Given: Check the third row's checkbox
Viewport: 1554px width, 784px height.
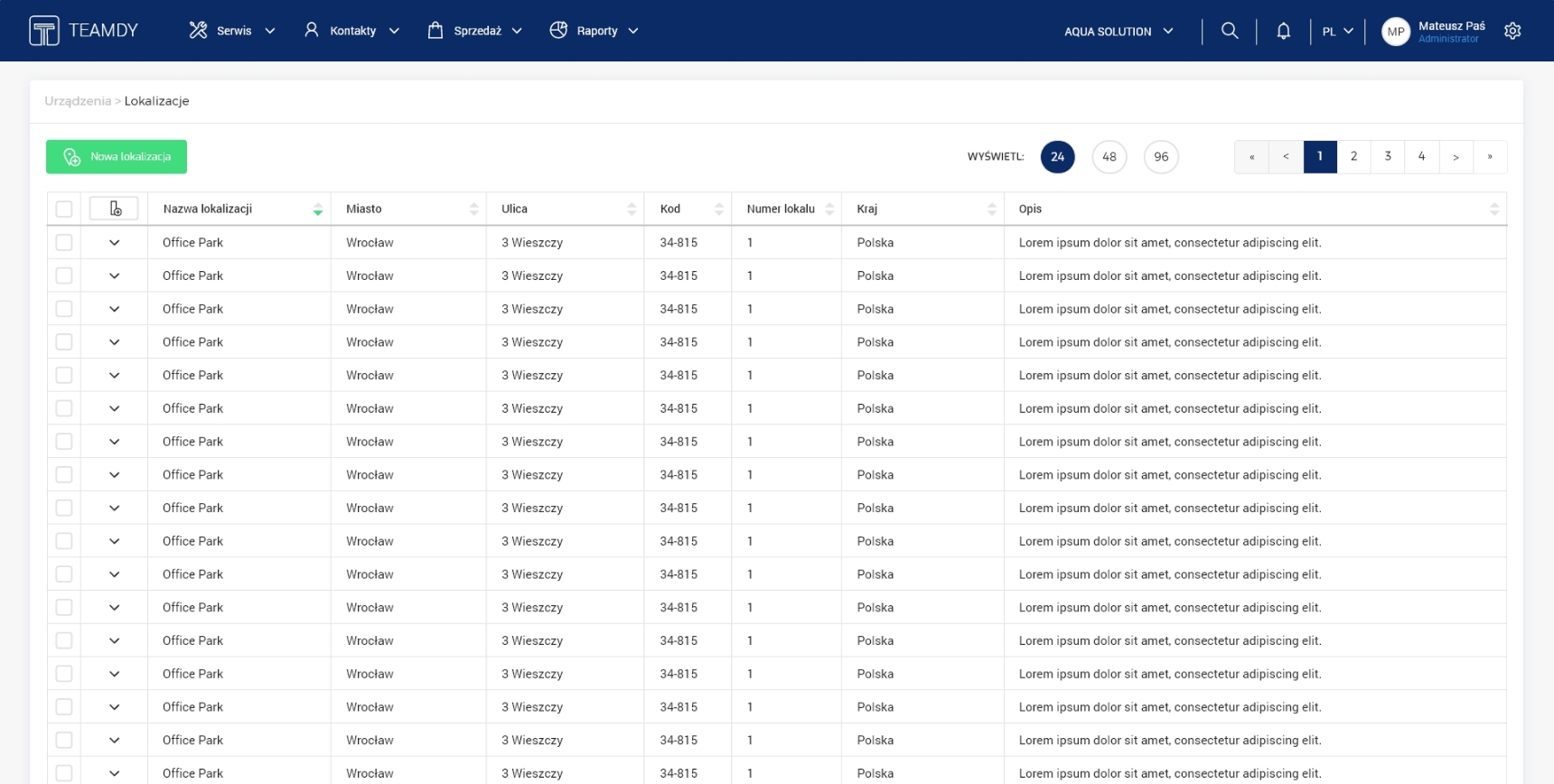Looking at the screenshot, I should [64, 309].
